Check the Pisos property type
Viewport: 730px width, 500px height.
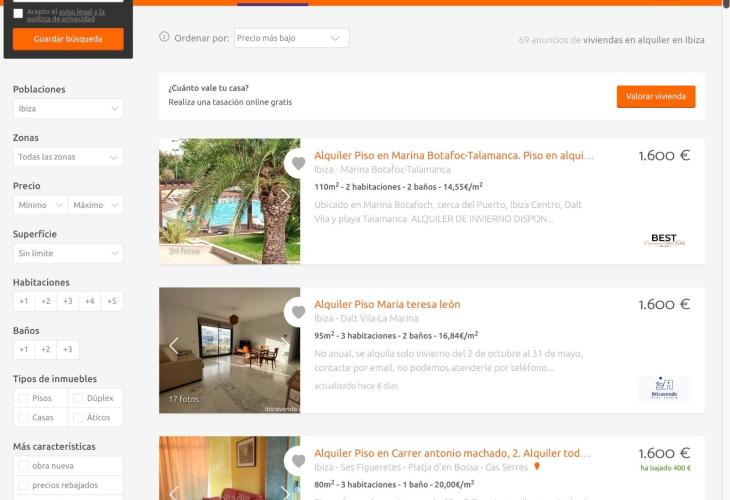pos(23,398)
